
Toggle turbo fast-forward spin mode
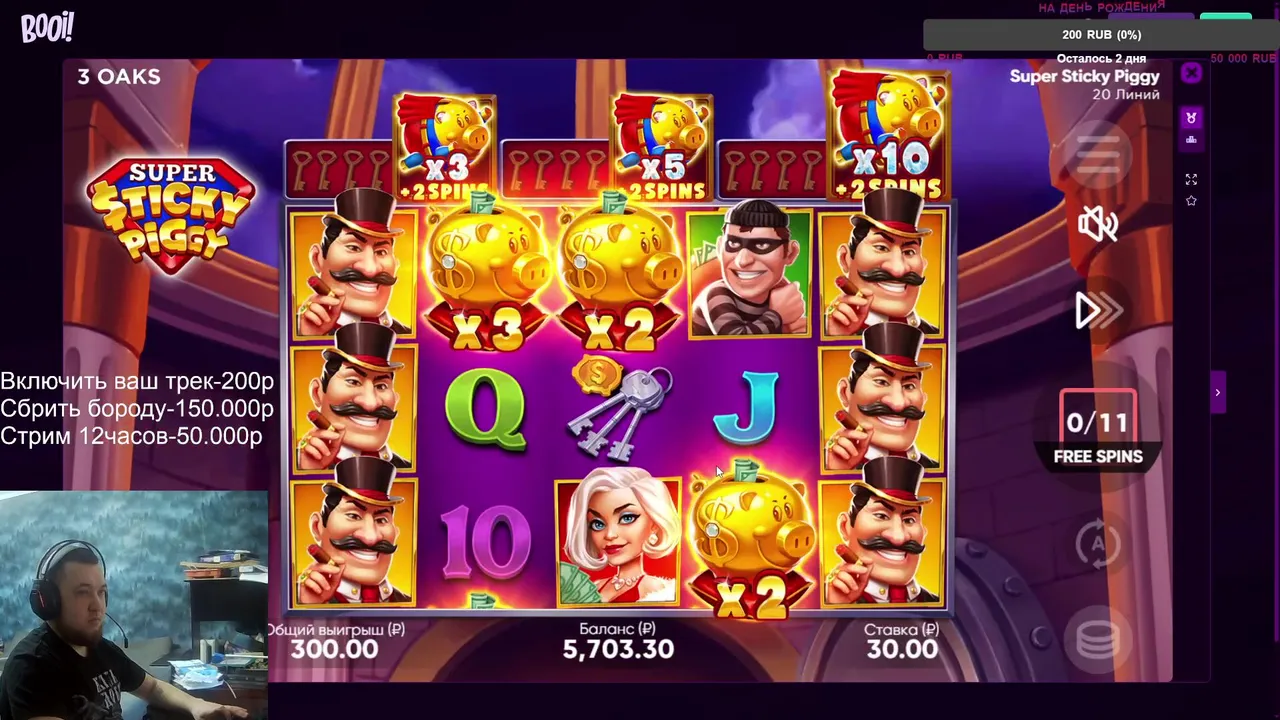(x=1098, y=311)
